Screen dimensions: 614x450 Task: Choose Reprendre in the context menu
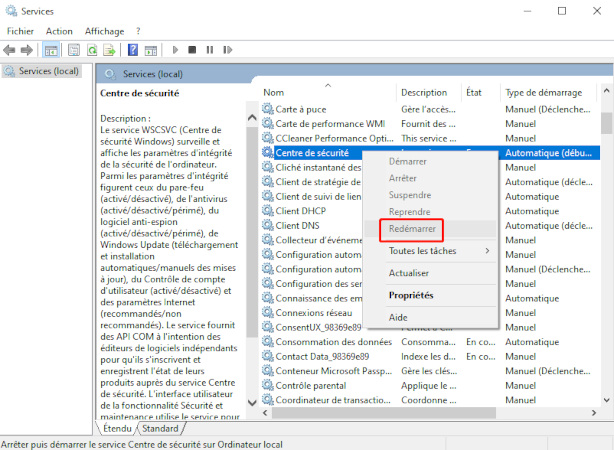(410, 212)
